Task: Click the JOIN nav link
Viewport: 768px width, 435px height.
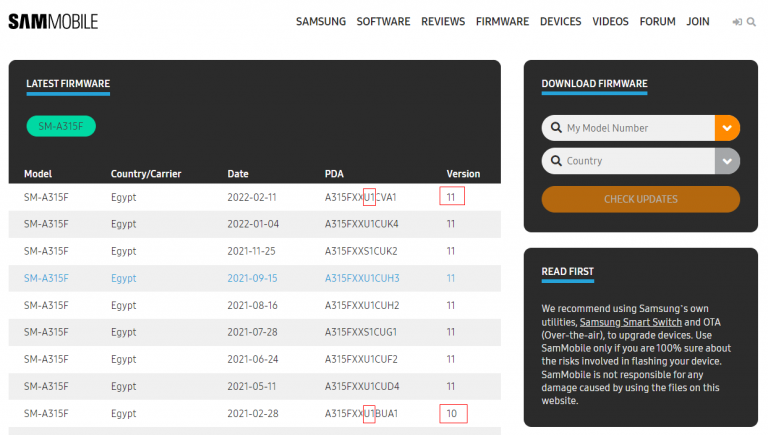Action: click(698, 22)
